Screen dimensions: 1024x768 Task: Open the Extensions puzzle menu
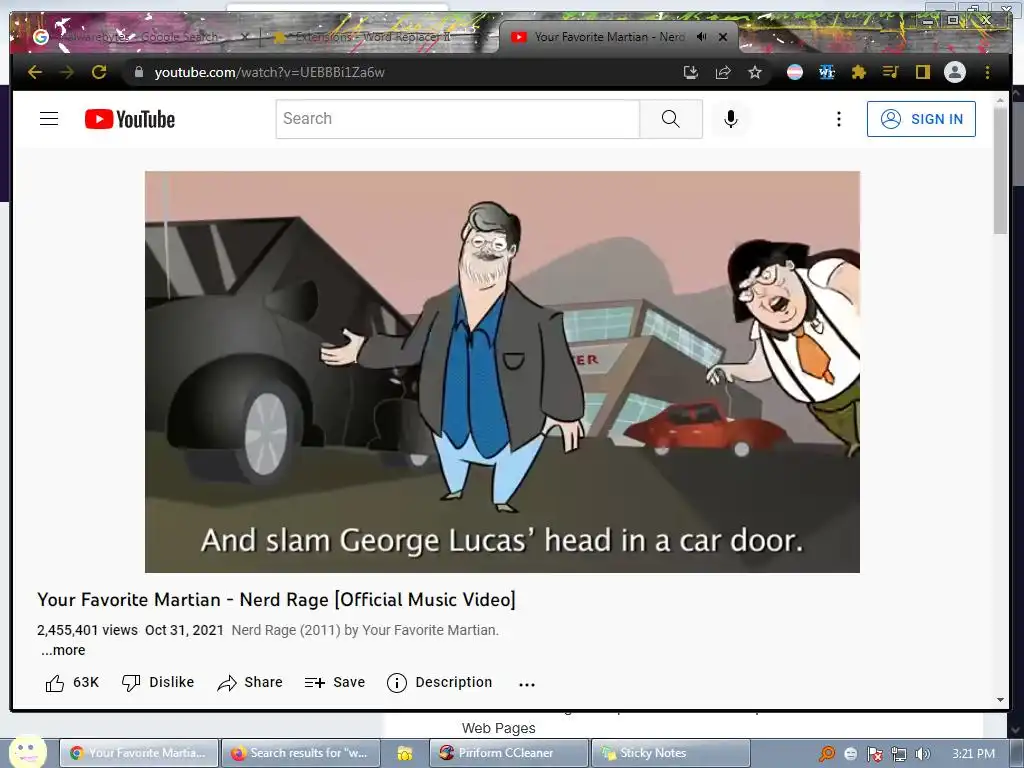(859, 72)
